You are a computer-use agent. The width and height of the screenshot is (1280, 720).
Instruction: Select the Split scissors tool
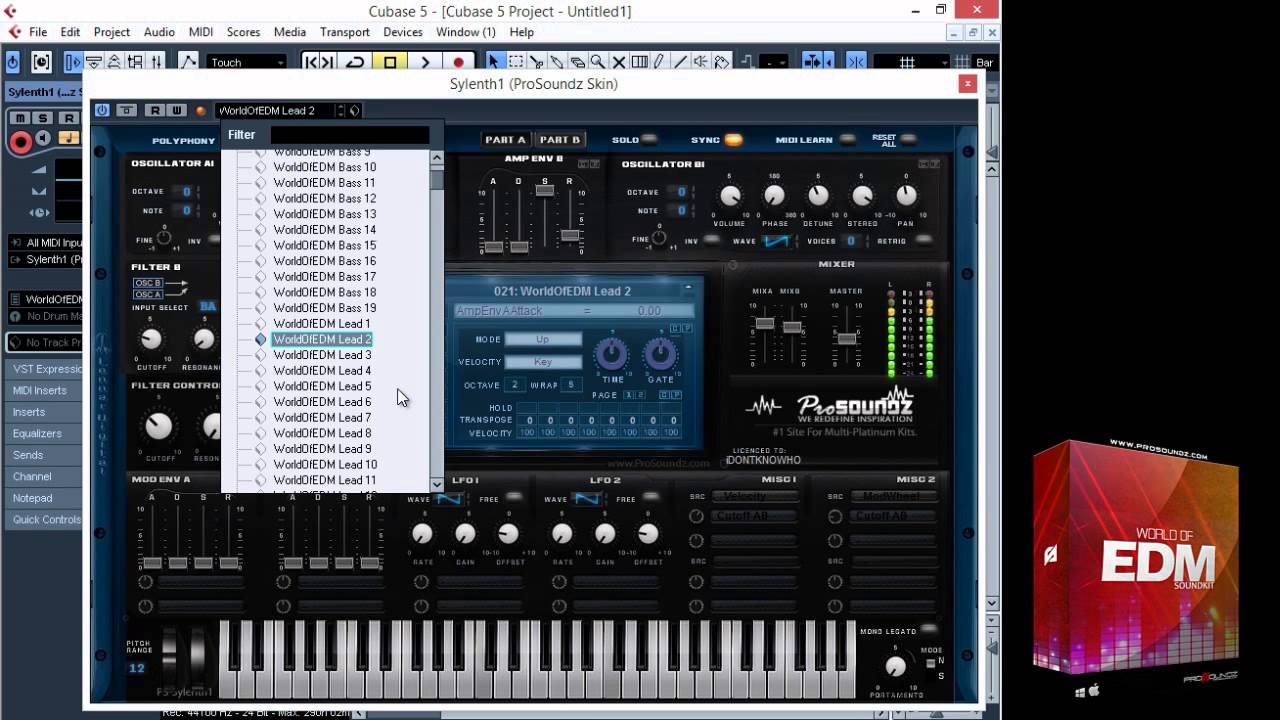(x=537, y=62)
